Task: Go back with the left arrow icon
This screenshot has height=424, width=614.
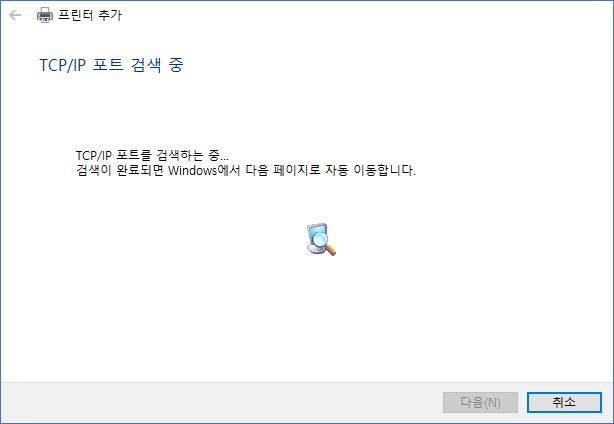Action: [15, 15]
